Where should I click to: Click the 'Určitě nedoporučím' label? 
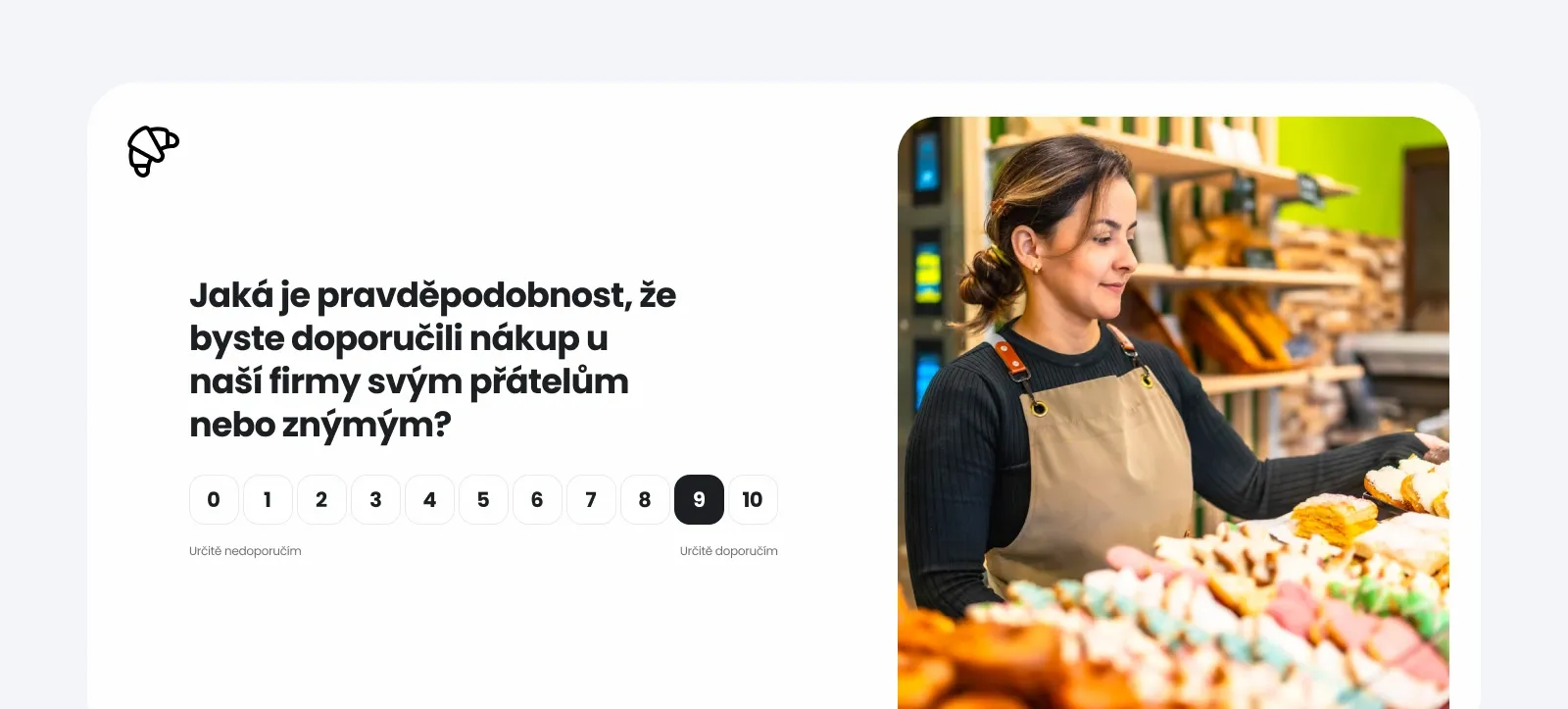(245, 551)
